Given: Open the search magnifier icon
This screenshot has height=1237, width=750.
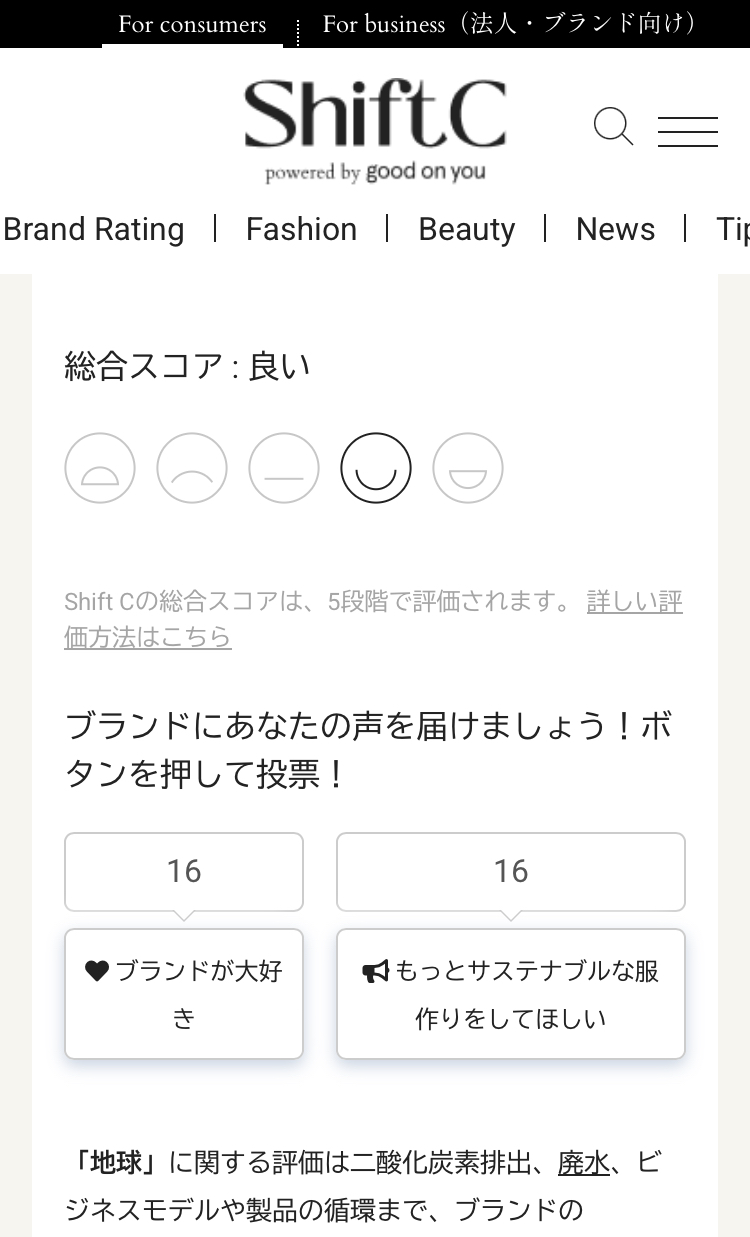Looking at the screenshot, I should click(613, 128).
